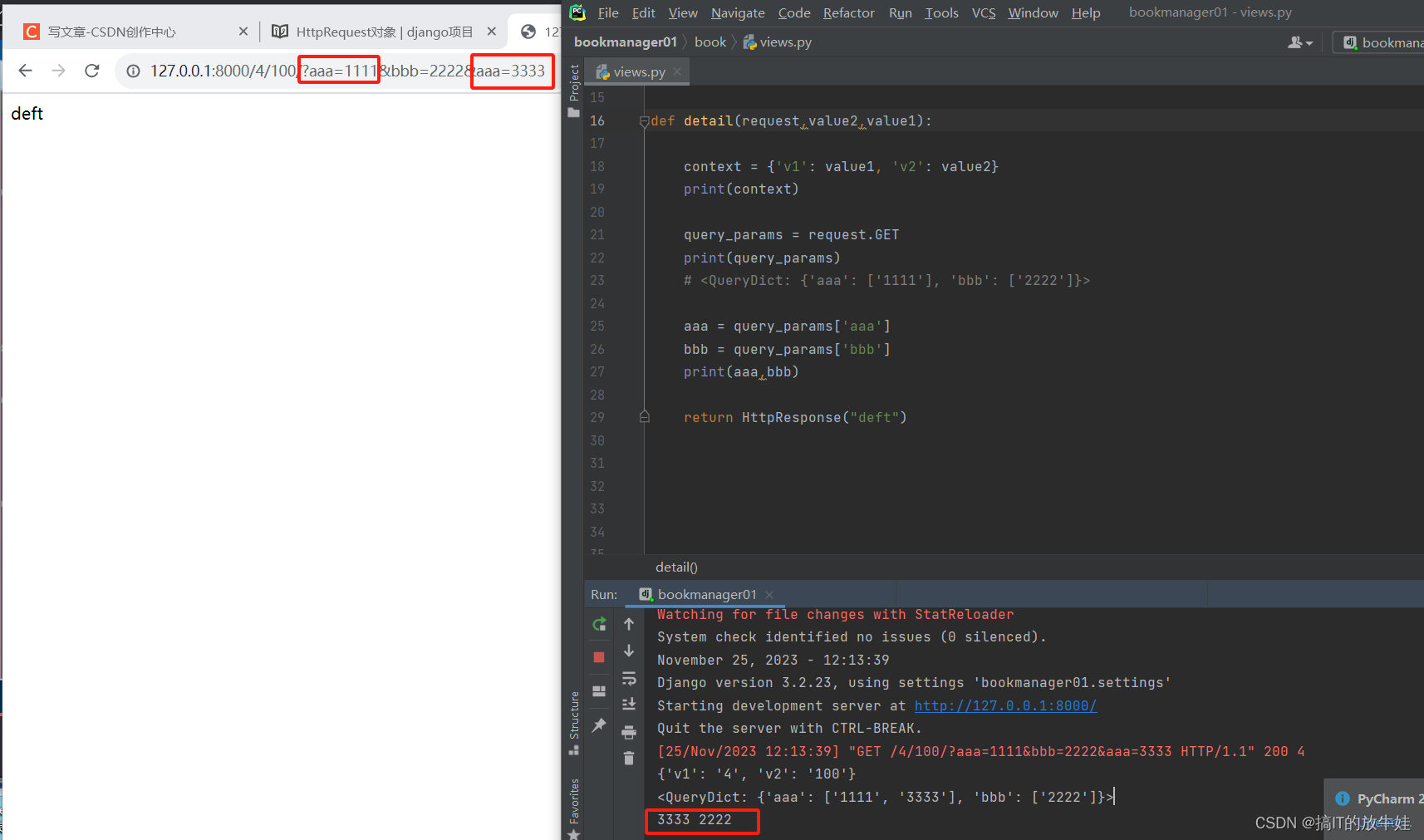
Task: Open PyCharm Refactor menu
Action: tap(848, 12)
